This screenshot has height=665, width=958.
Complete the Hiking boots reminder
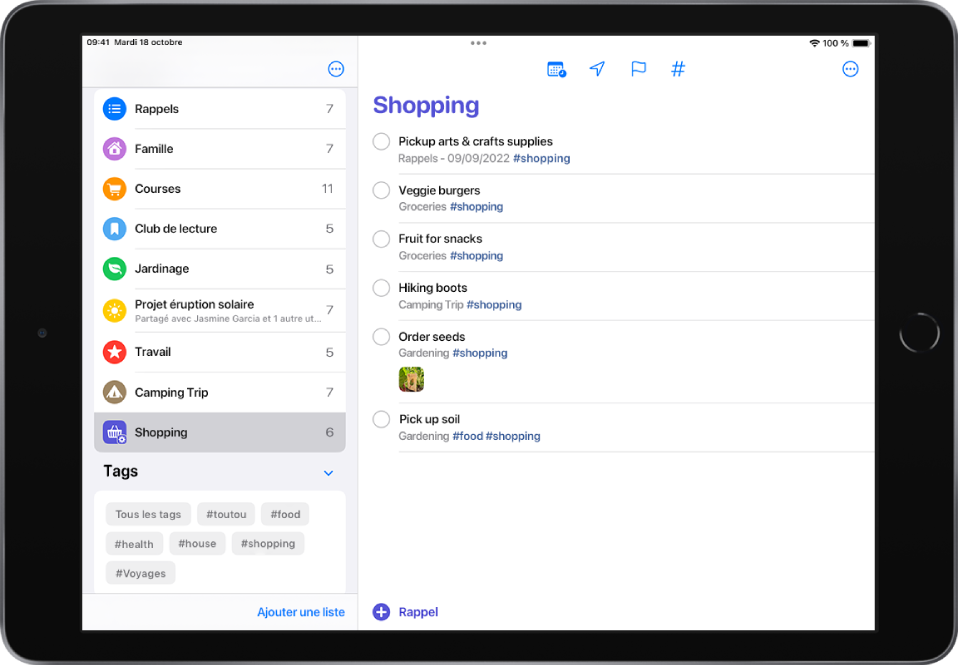tap(381, 288)
